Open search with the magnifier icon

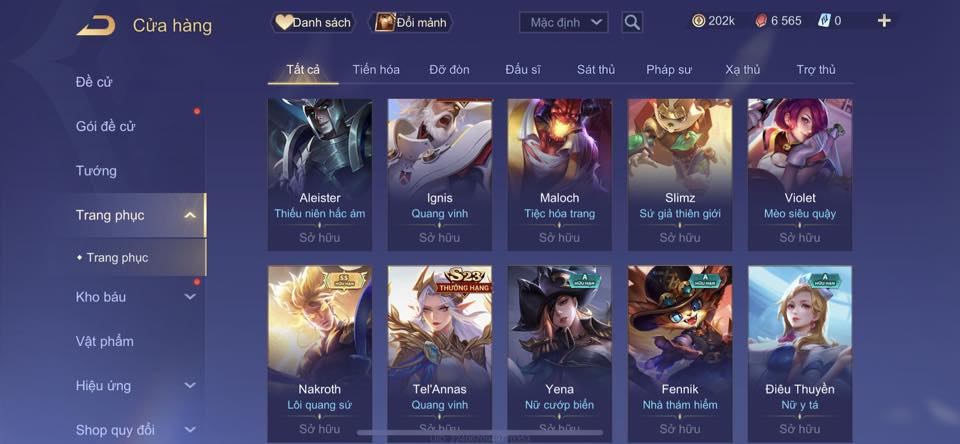pyautogui.click(x=632, y=23)
